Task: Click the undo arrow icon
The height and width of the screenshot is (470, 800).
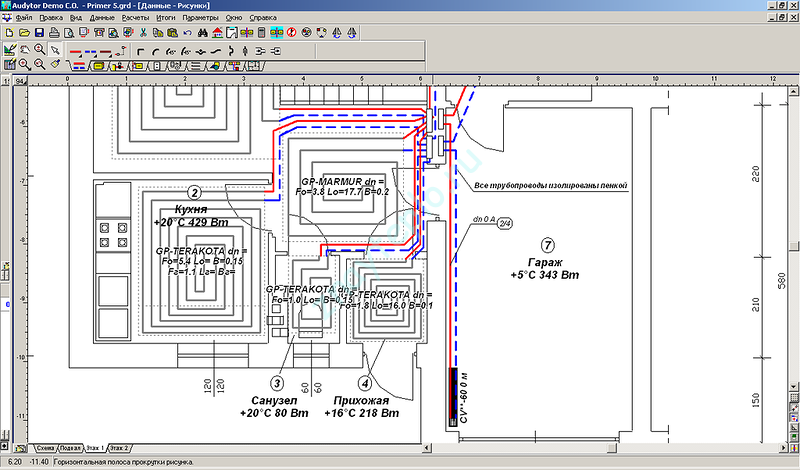Action: pos(187,33)
